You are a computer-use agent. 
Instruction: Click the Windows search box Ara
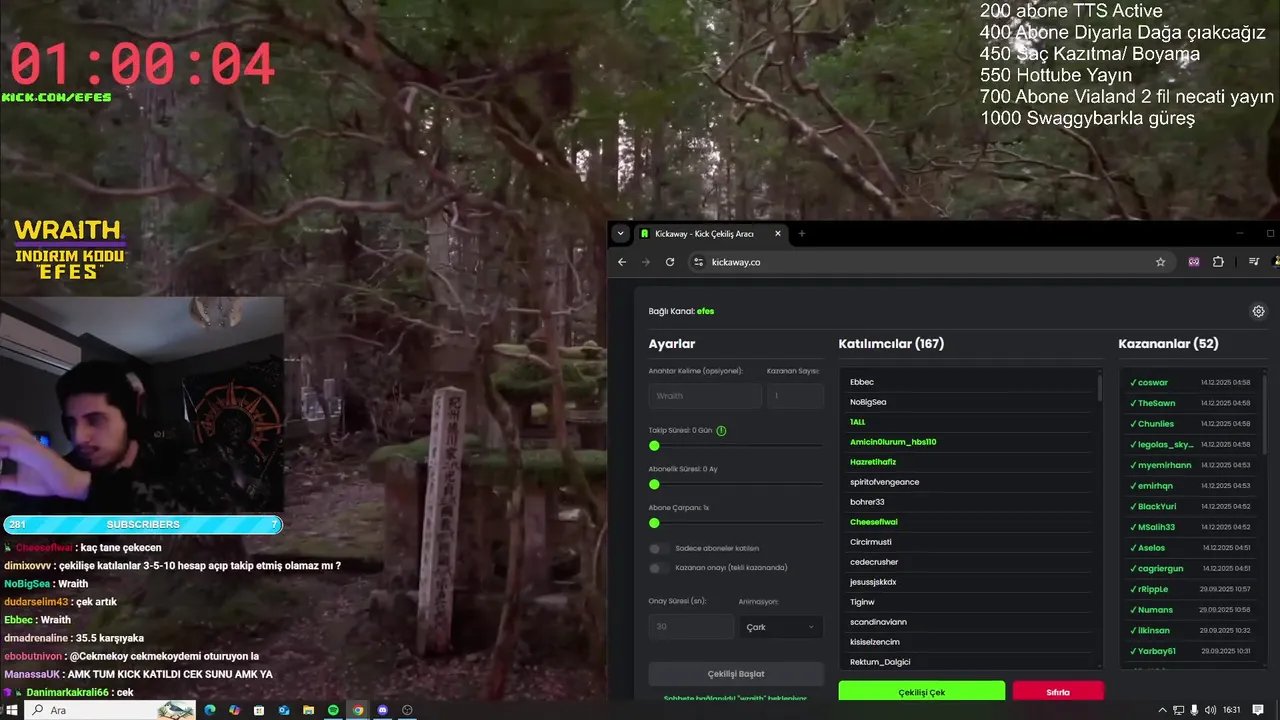(110, 710)
